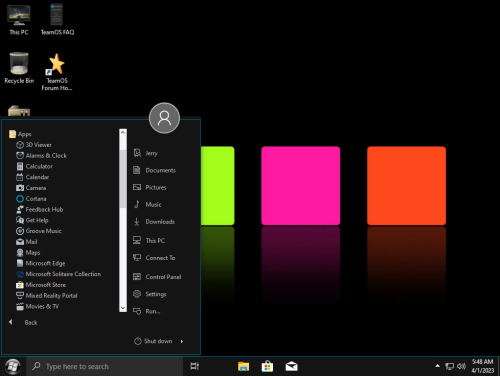Launch Movies & TV app

[x=38, y=306]
